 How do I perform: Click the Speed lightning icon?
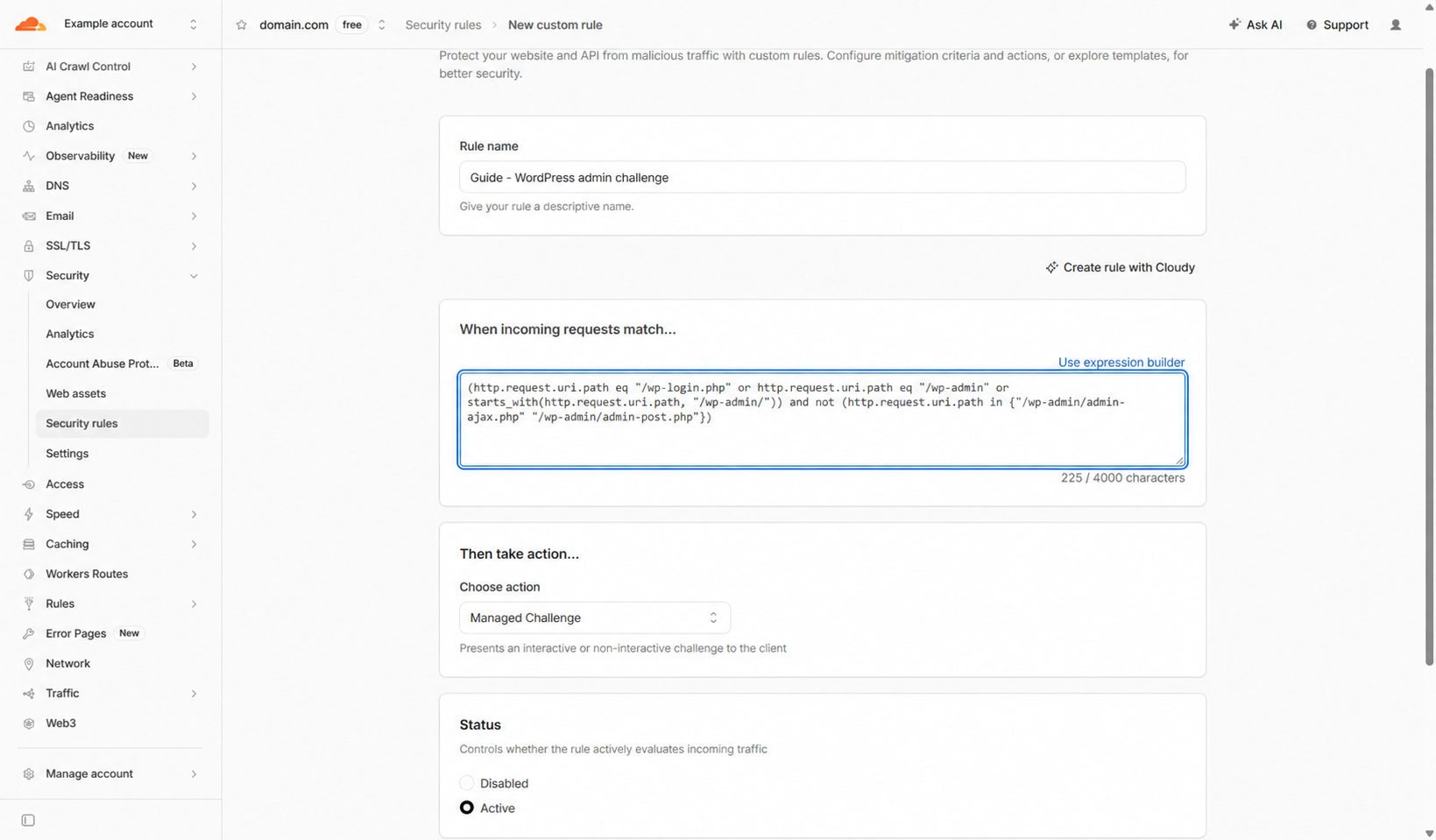(29, 514)
